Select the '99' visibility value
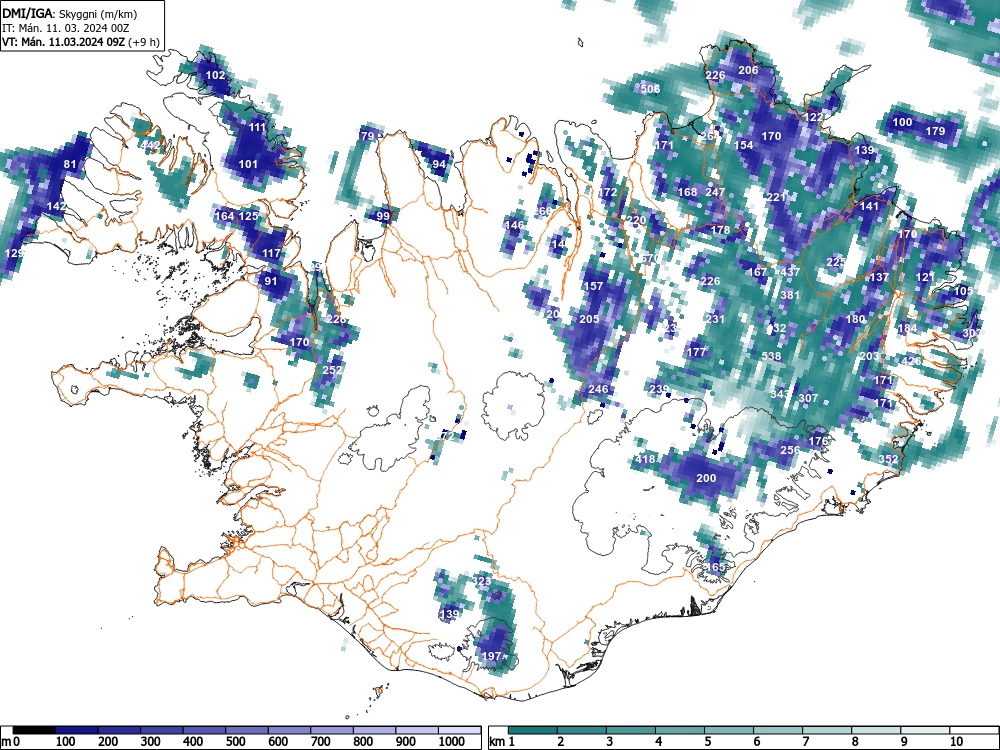The width and height of the screenshot is (1000, 750). (x=383, y=216)
